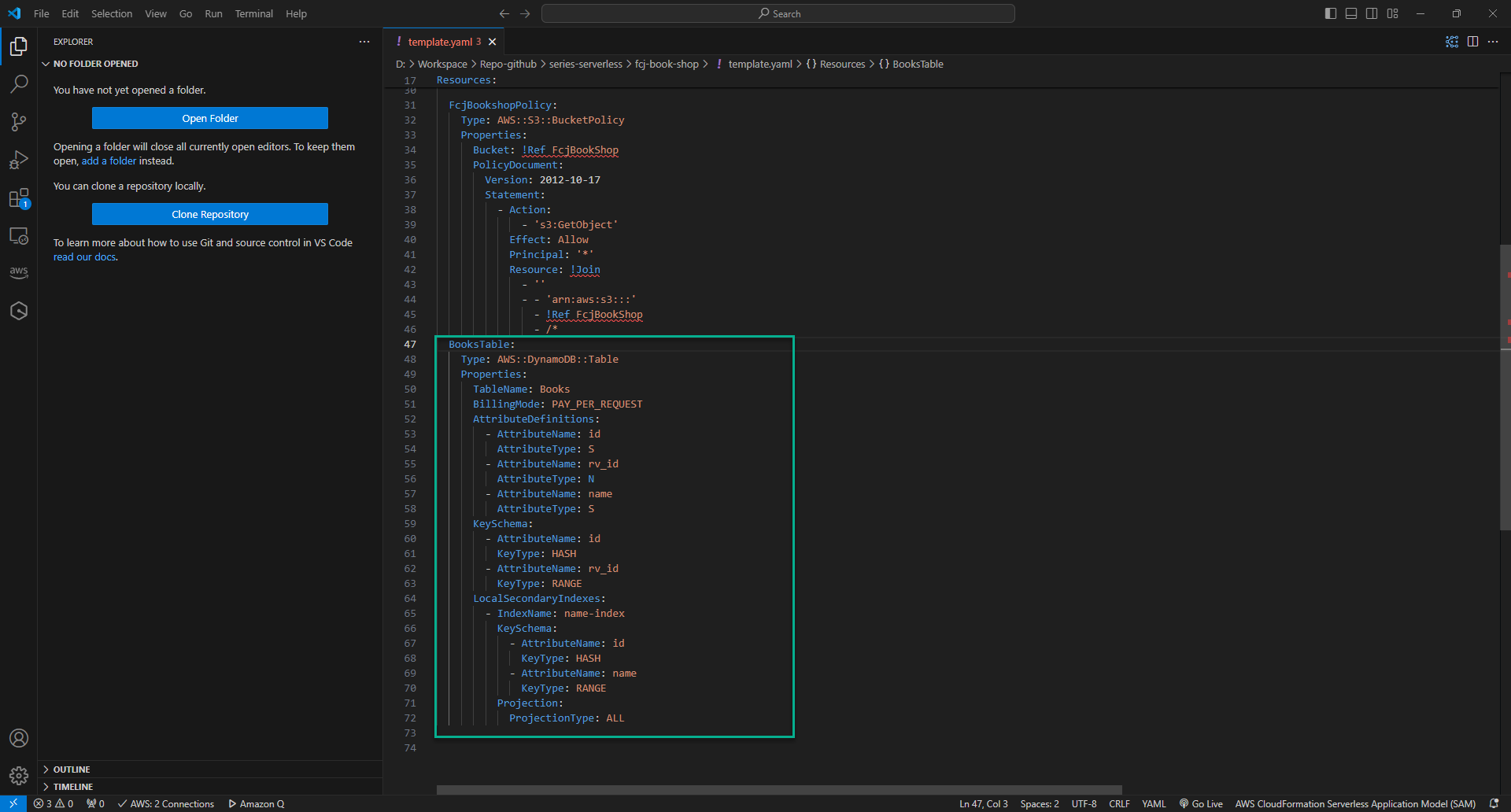Open AWS Toolkit panel icon
Image resolution: width=1511 pixels, height=812 pixels.
click(x=19, y=272)
